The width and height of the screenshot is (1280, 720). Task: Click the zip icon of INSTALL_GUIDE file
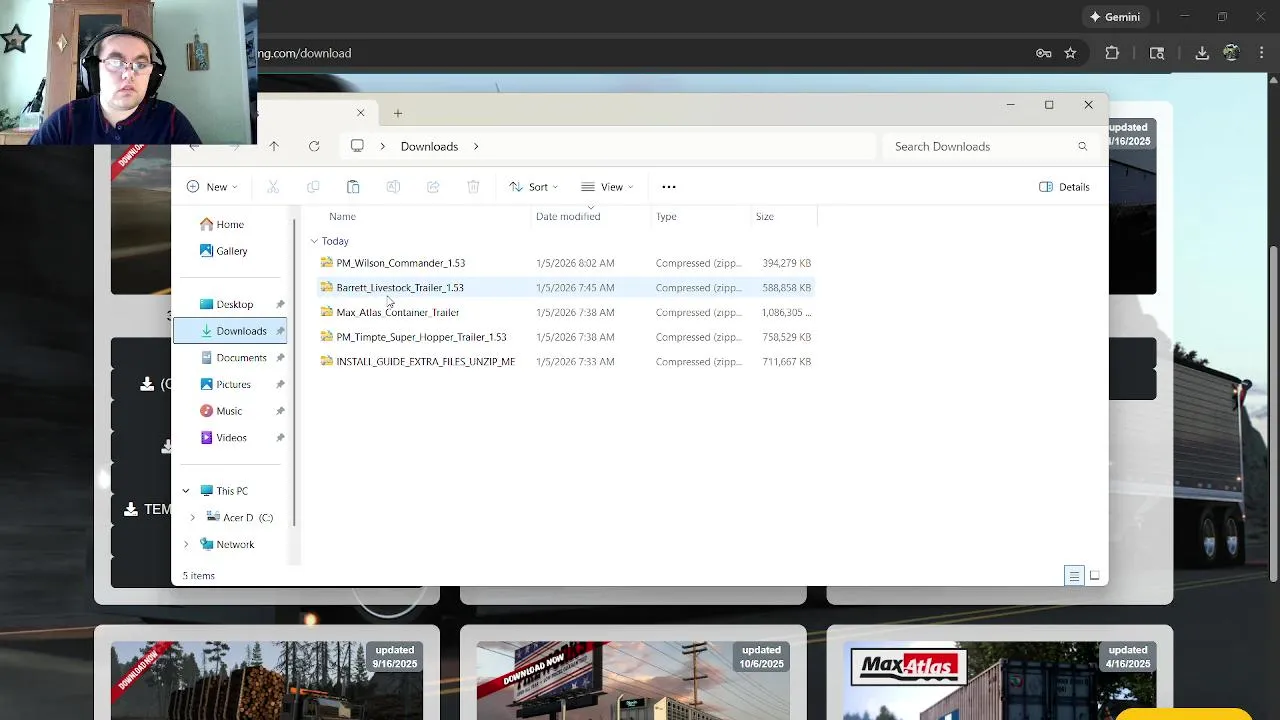(326, 361)
